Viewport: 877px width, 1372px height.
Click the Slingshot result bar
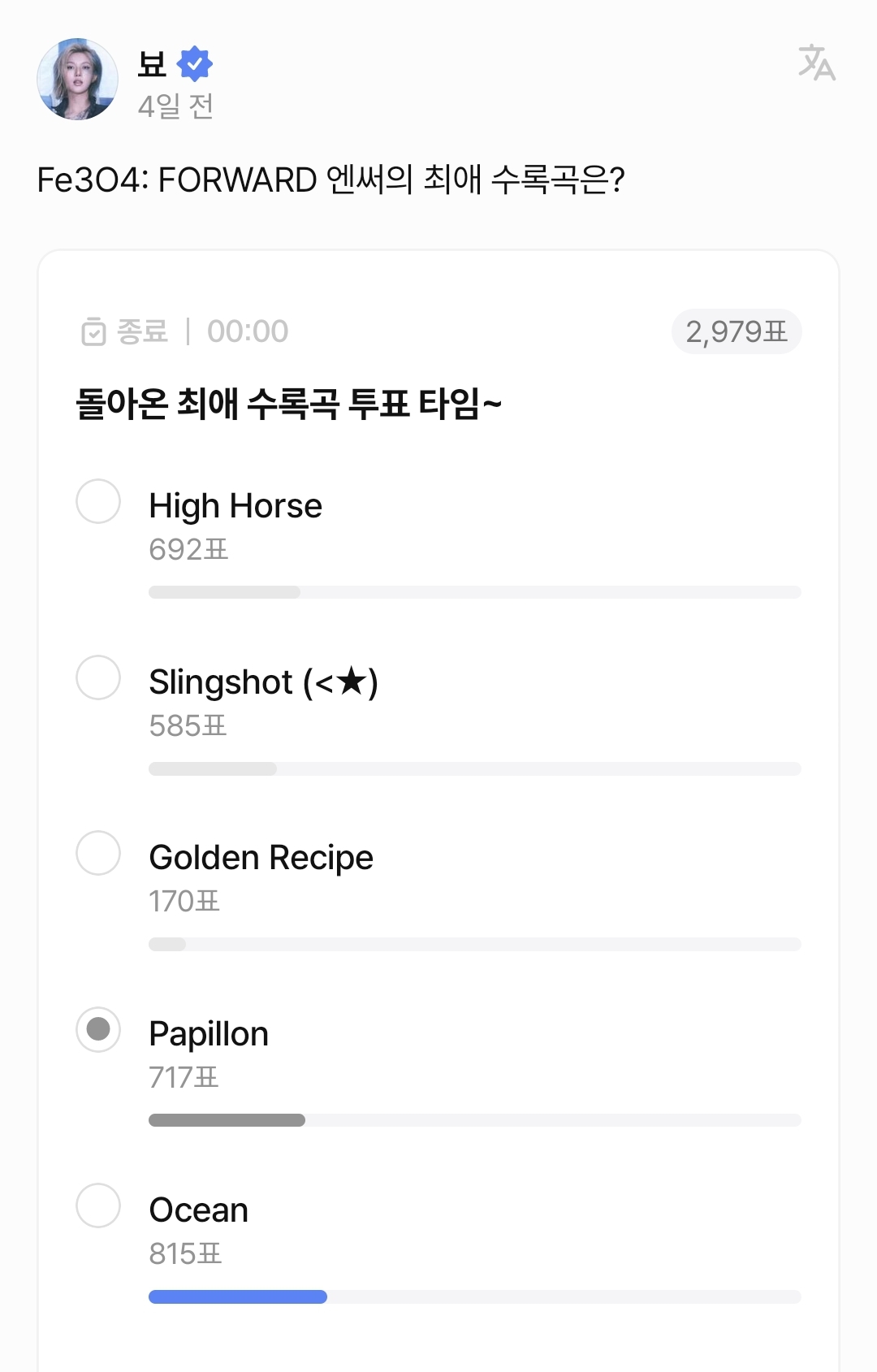pyautogui.click(x=213, y=768)
